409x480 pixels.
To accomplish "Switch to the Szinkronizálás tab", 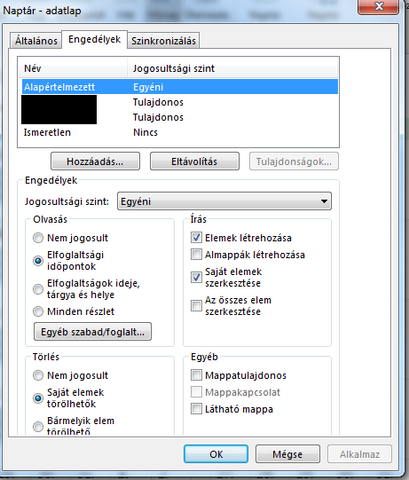I will (163, 41).
